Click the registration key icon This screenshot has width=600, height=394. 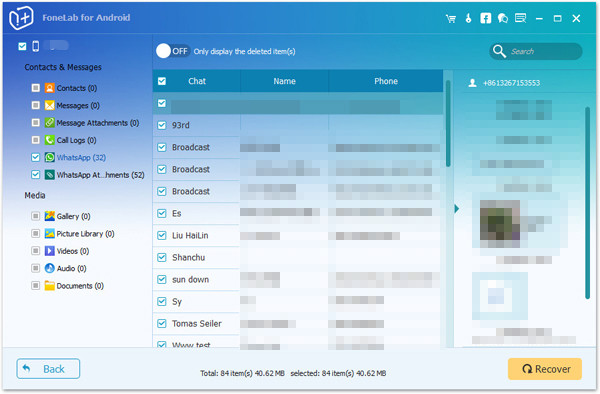[468, 18]
